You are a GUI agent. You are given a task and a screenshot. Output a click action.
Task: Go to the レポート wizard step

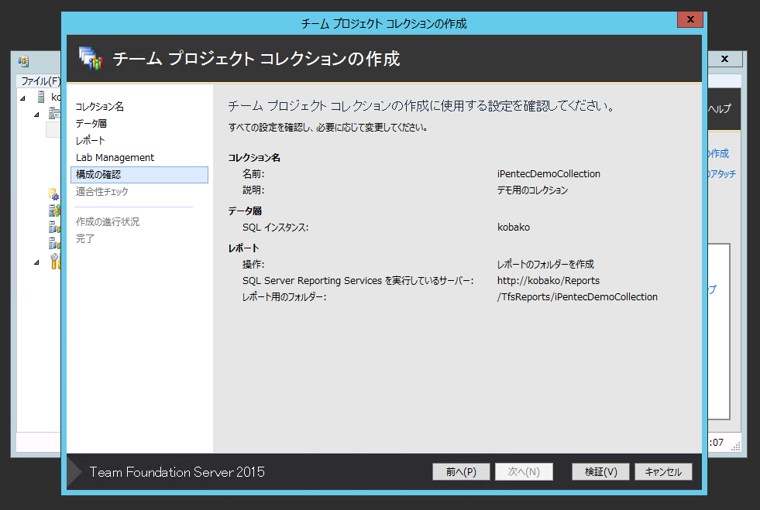90,141
